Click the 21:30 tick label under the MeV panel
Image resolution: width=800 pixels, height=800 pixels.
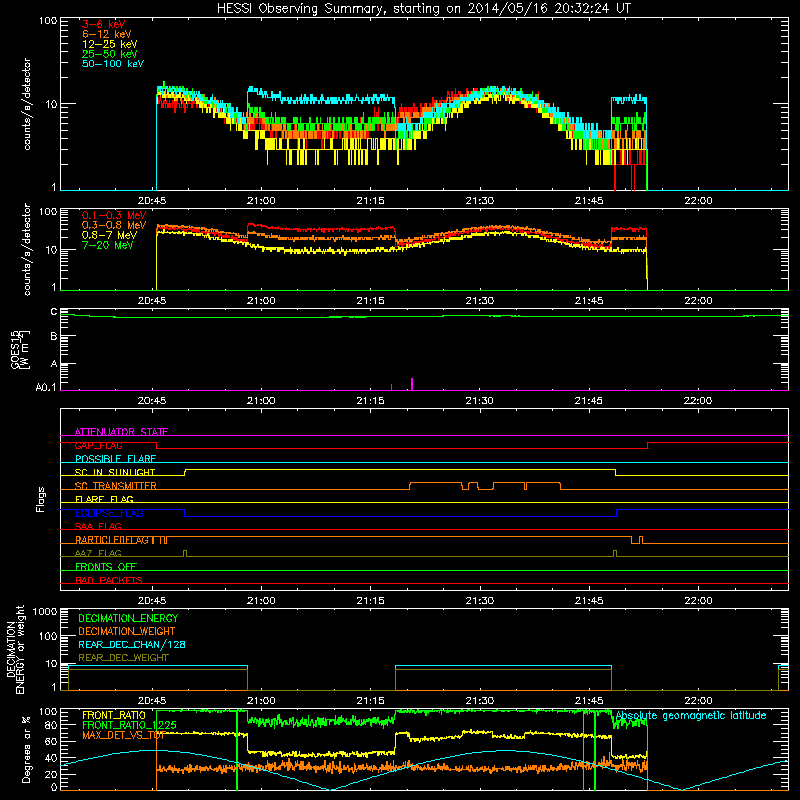(480, 301)
